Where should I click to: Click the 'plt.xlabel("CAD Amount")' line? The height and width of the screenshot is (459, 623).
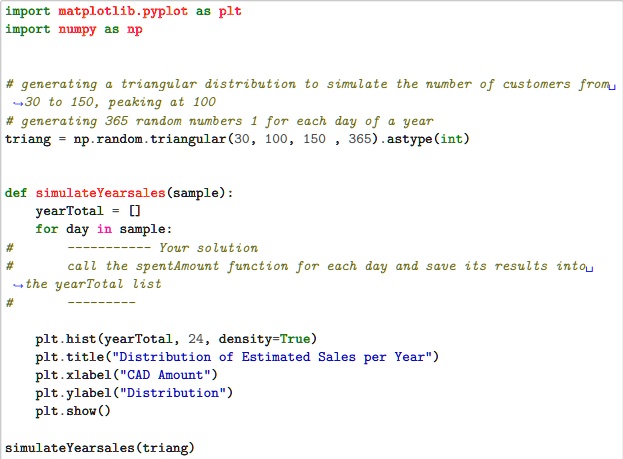coord(126,375)
